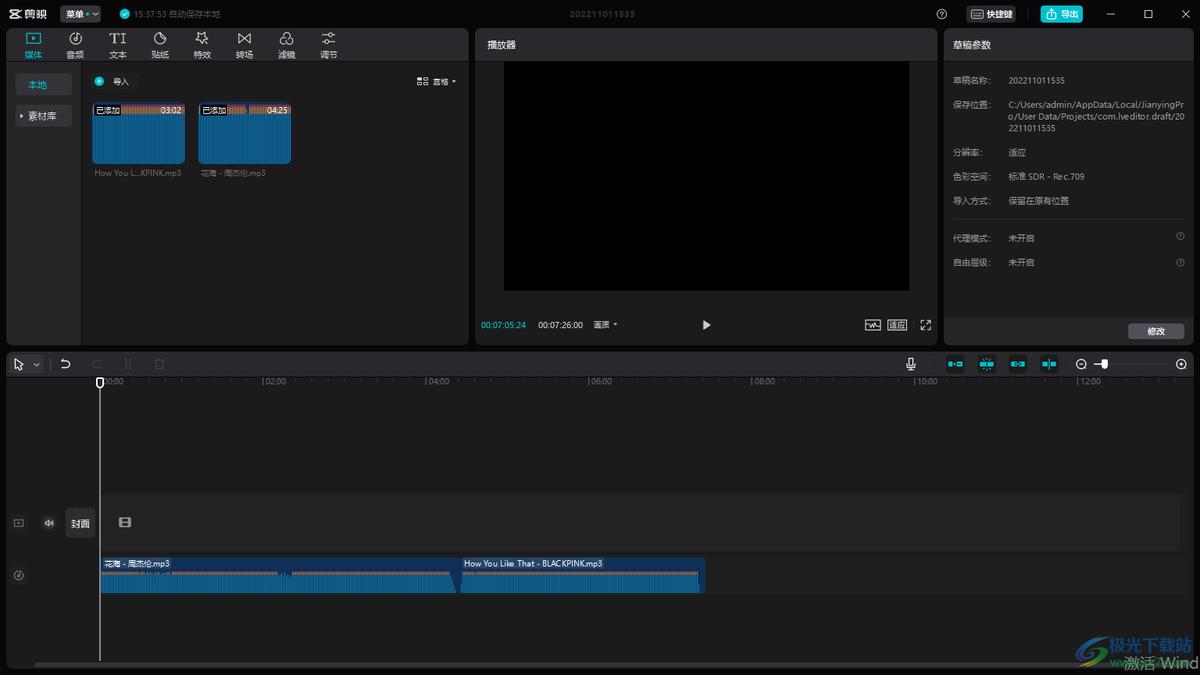Open the 菜单 dropdown menu

click(x=80, y=14)
